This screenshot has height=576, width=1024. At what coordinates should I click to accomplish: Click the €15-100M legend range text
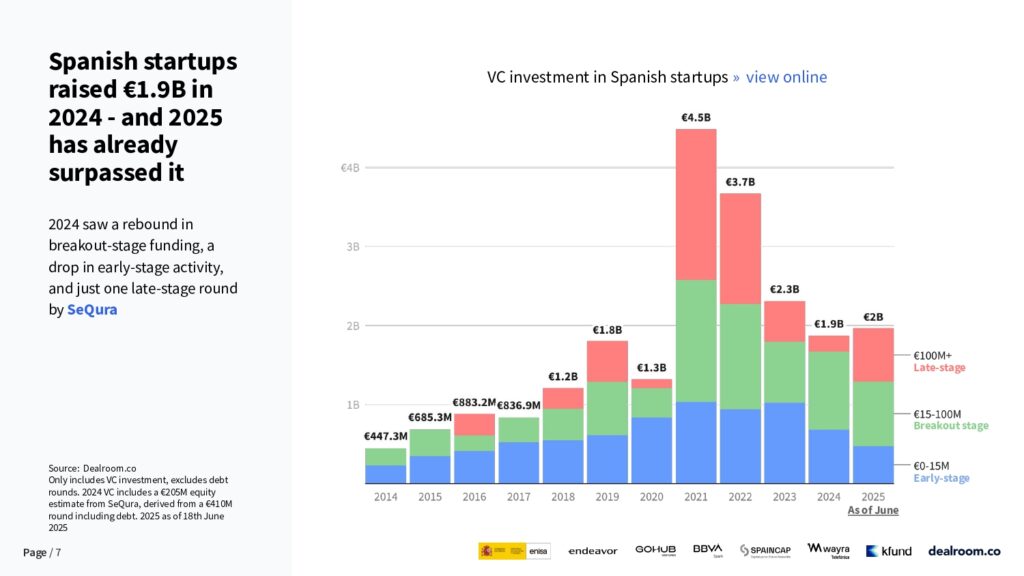tap(937, 414)
